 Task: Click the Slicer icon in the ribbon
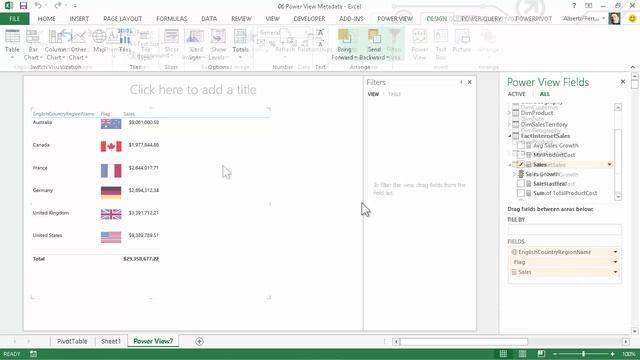[171, 37]
